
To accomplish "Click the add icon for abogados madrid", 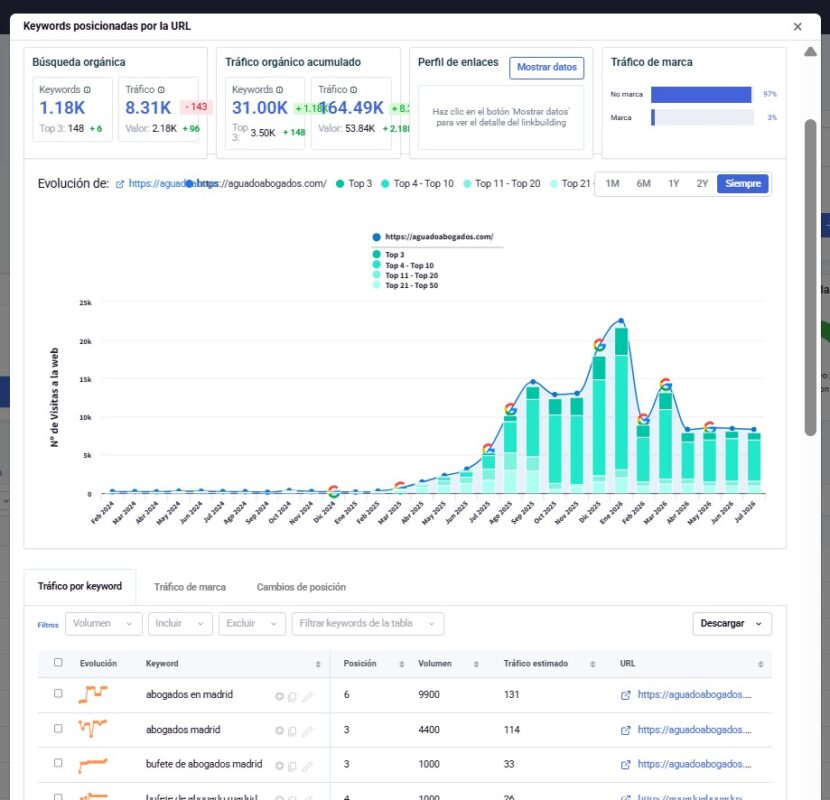I will [279, 731].
